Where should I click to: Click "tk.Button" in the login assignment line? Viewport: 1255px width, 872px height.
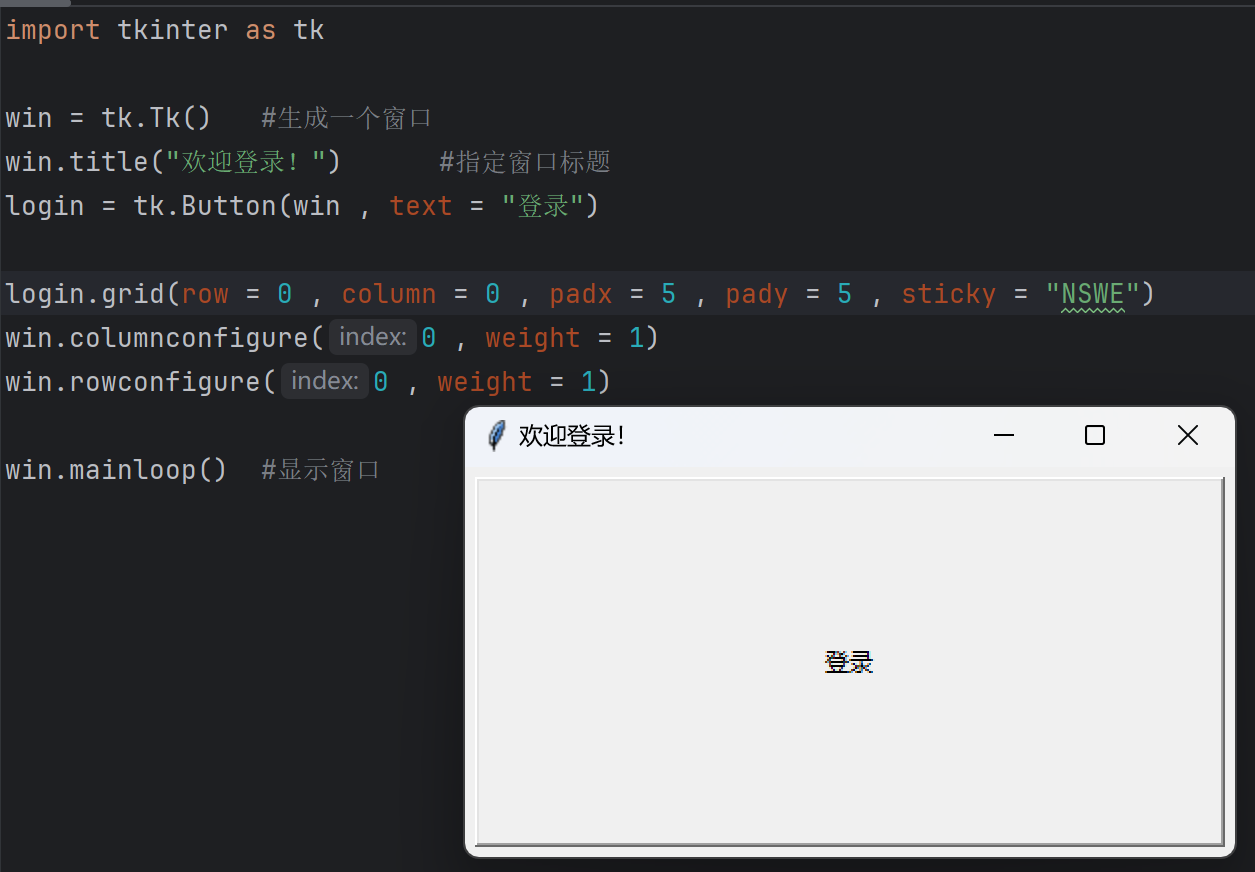point(205,206)
